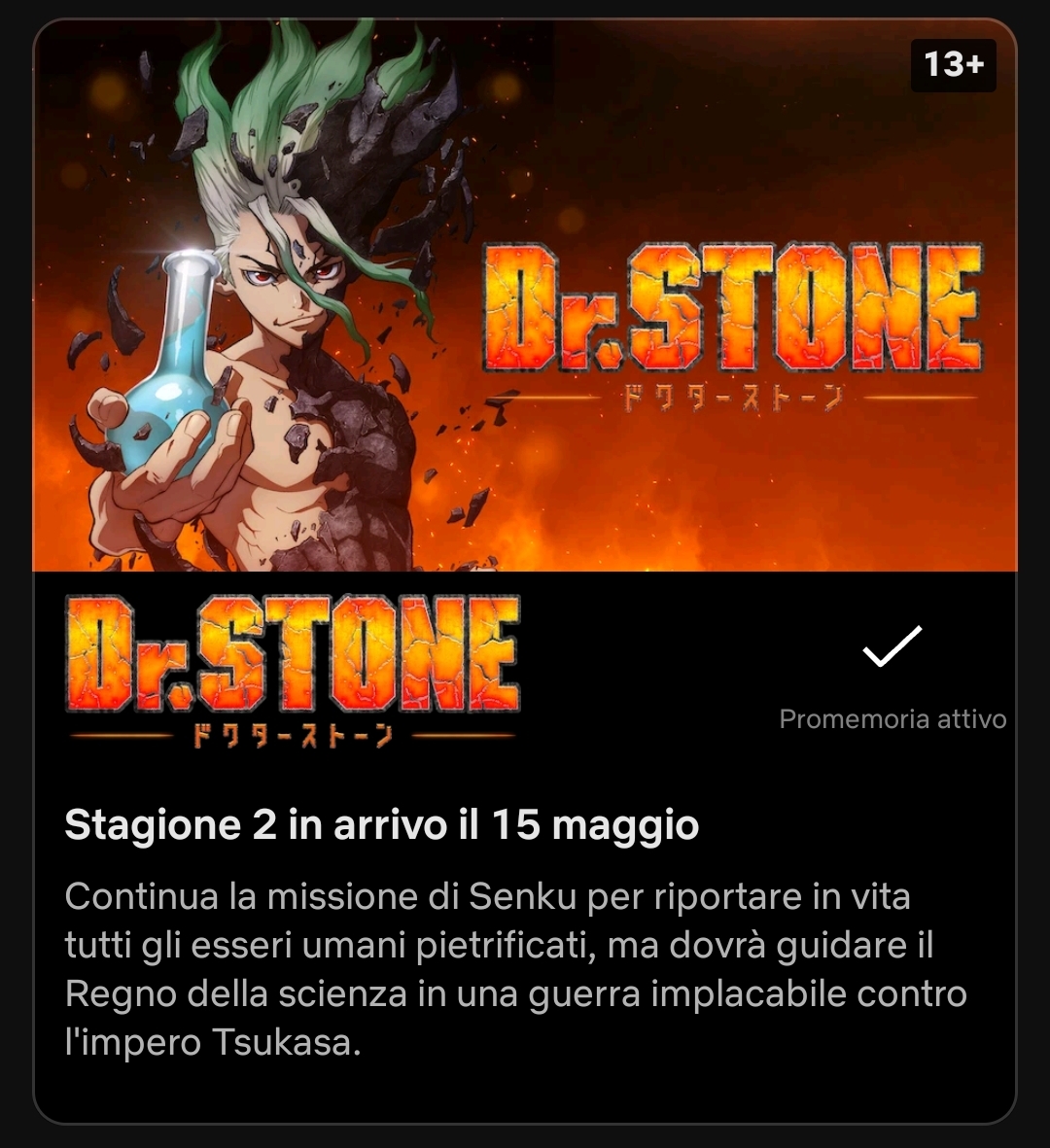Click the 13+ age rating badge
Screen dimensions: 1050x1148
pyautogui.click(x=954, y=65)
